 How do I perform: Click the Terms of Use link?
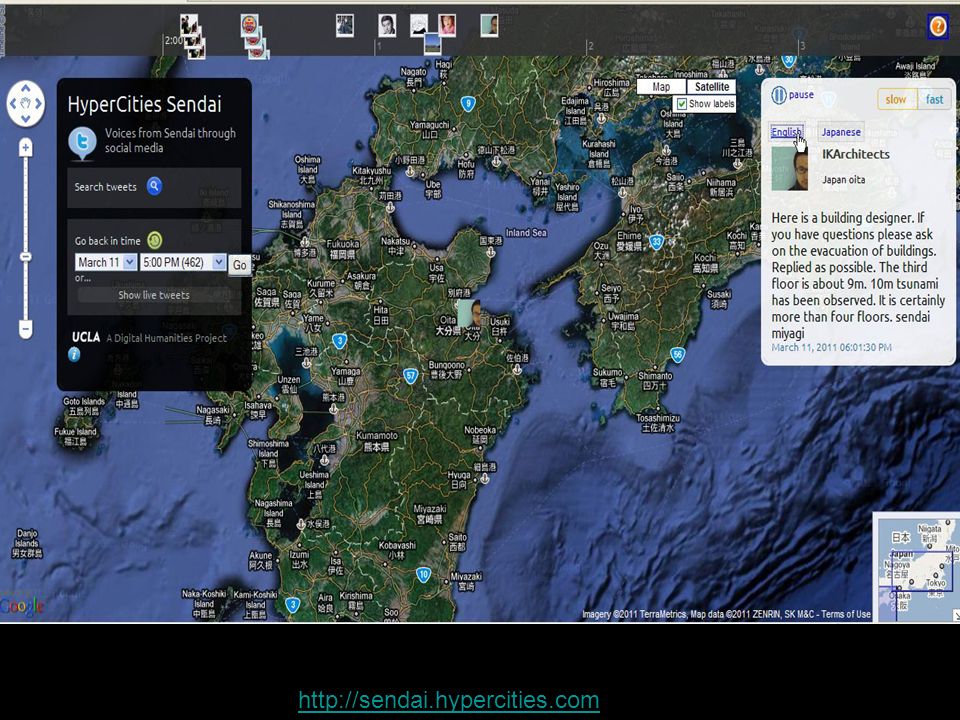point(846,615)
